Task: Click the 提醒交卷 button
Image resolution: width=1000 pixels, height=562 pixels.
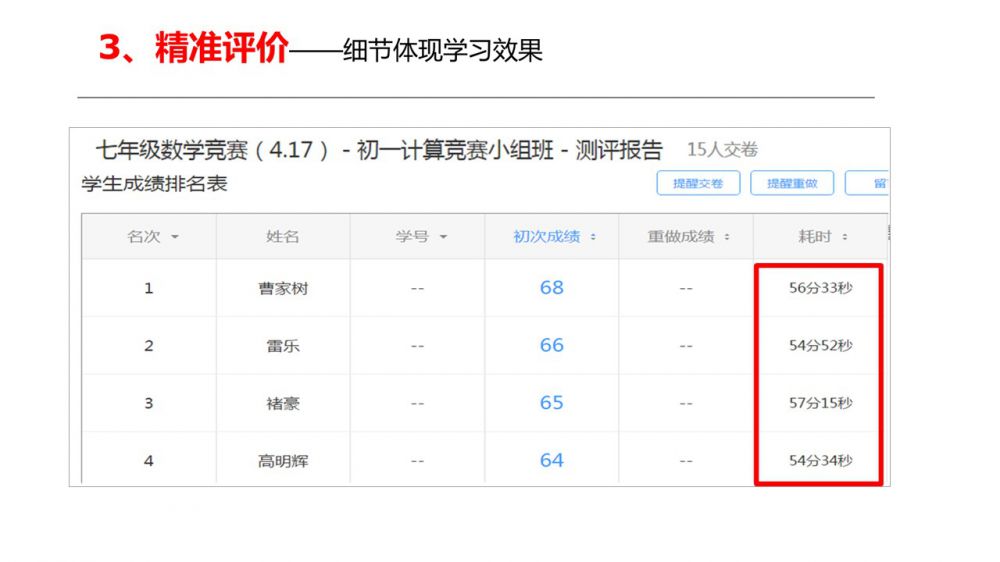Action: pos(698,183)
